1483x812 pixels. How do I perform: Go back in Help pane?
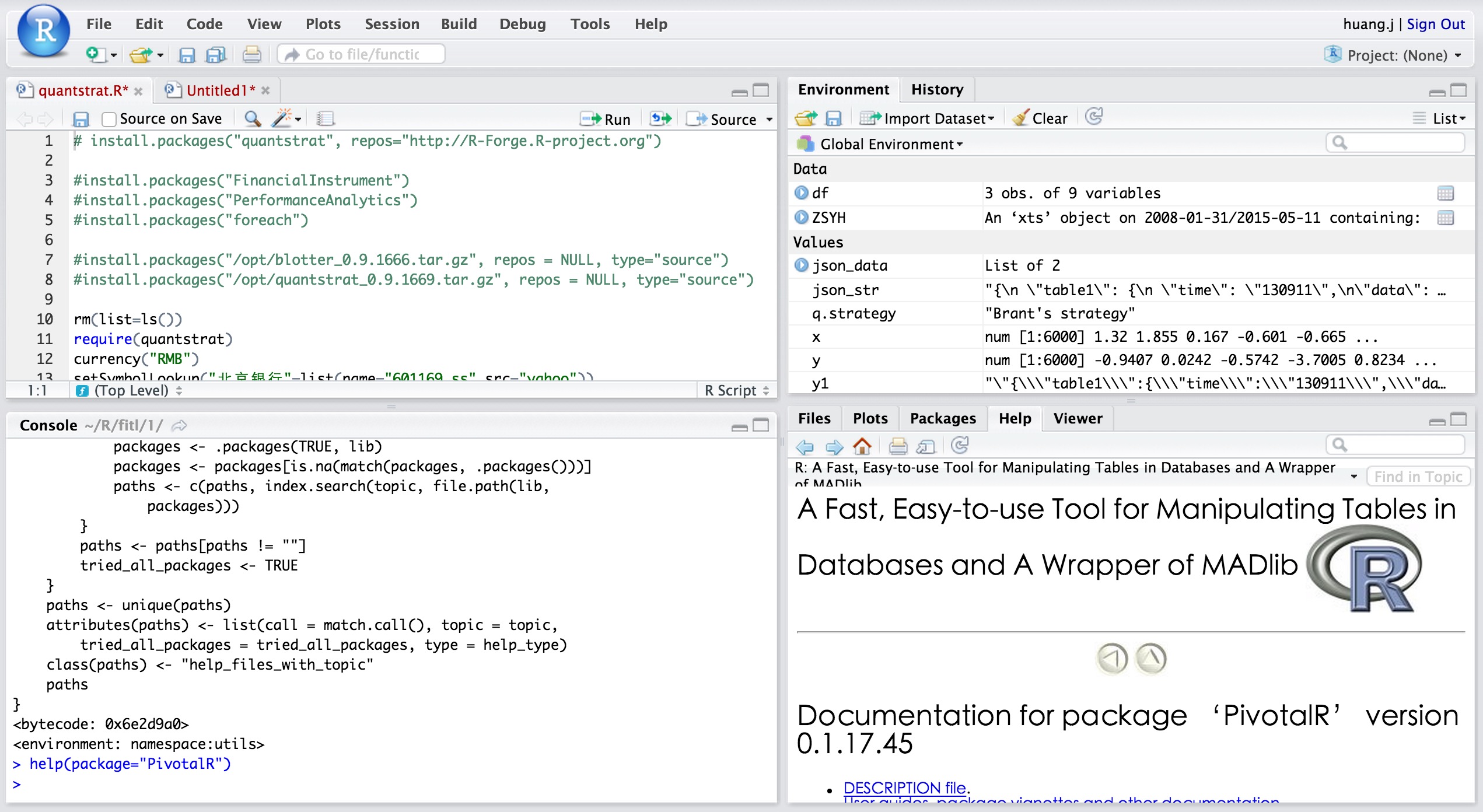805,447
